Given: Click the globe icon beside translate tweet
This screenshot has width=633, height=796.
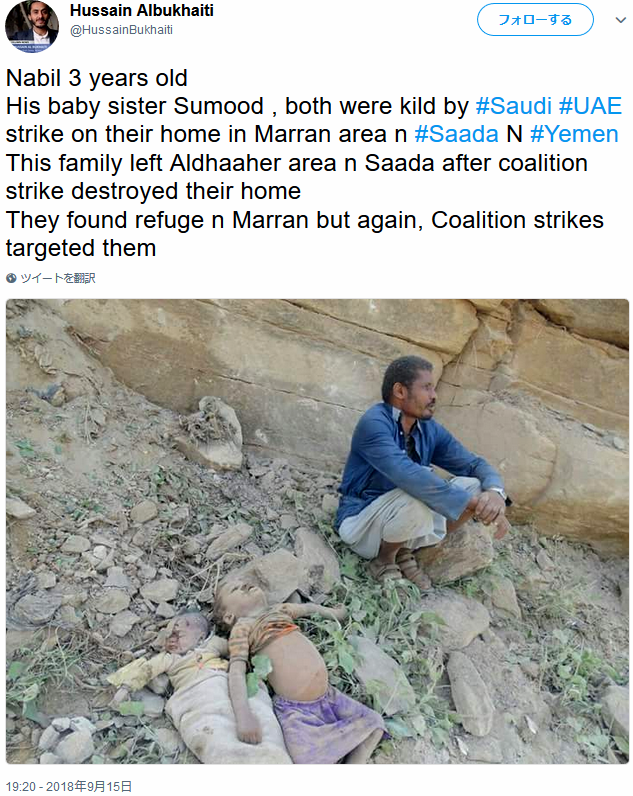Looking at the screenshot, I should coord(11,278).
